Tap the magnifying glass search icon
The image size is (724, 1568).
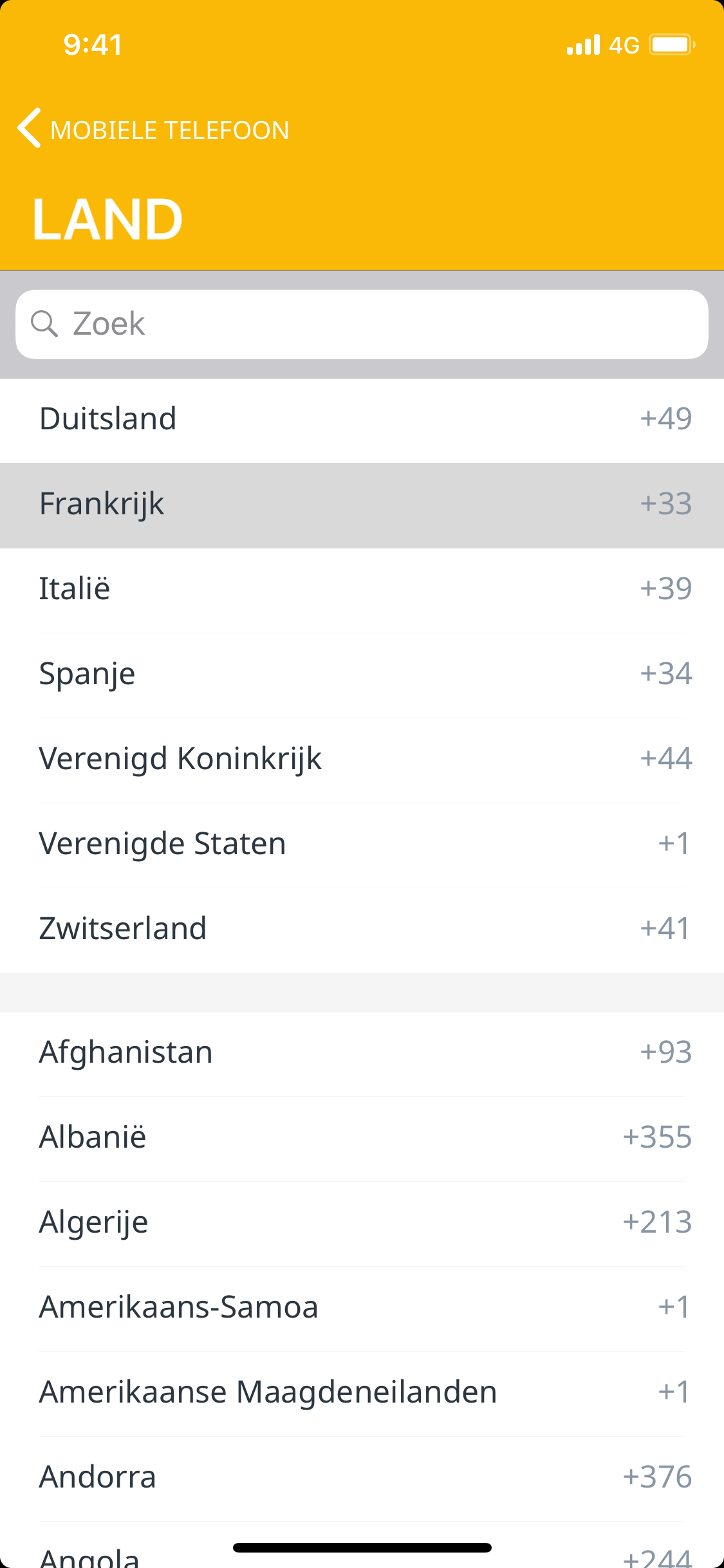44,323
